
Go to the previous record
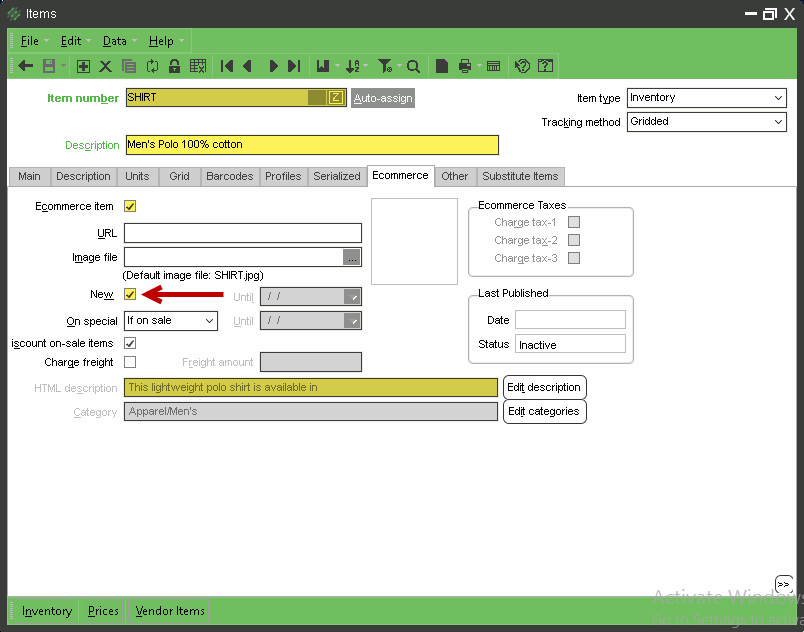tap(248, 66)
